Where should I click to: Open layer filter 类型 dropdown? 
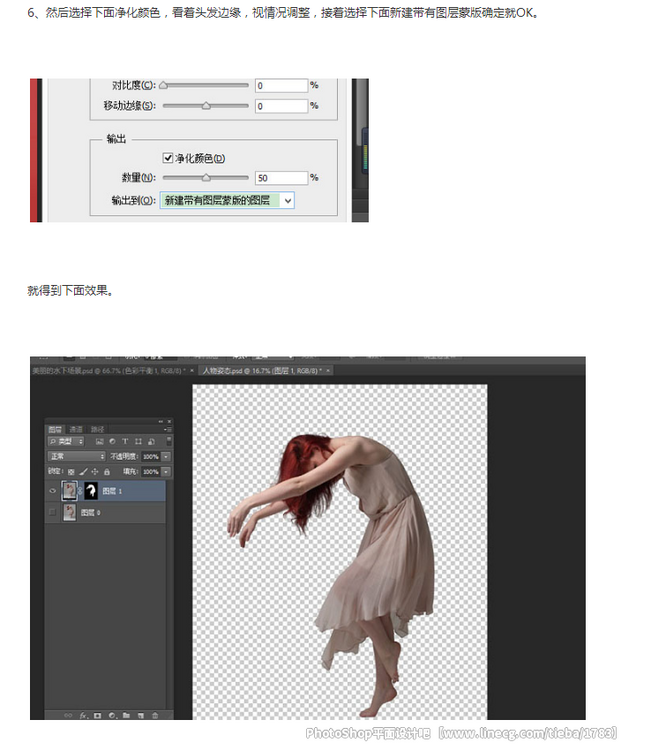pyautogui.click(x=66, y=441)
